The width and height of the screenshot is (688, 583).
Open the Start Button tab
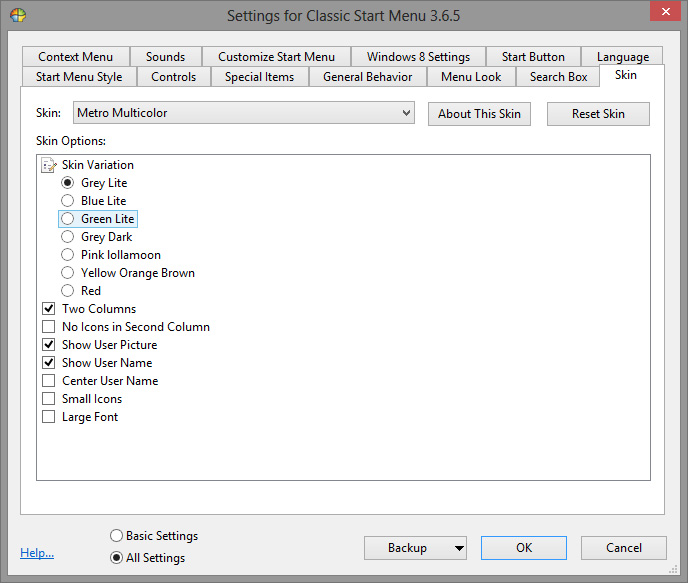(x=533, y=57)
